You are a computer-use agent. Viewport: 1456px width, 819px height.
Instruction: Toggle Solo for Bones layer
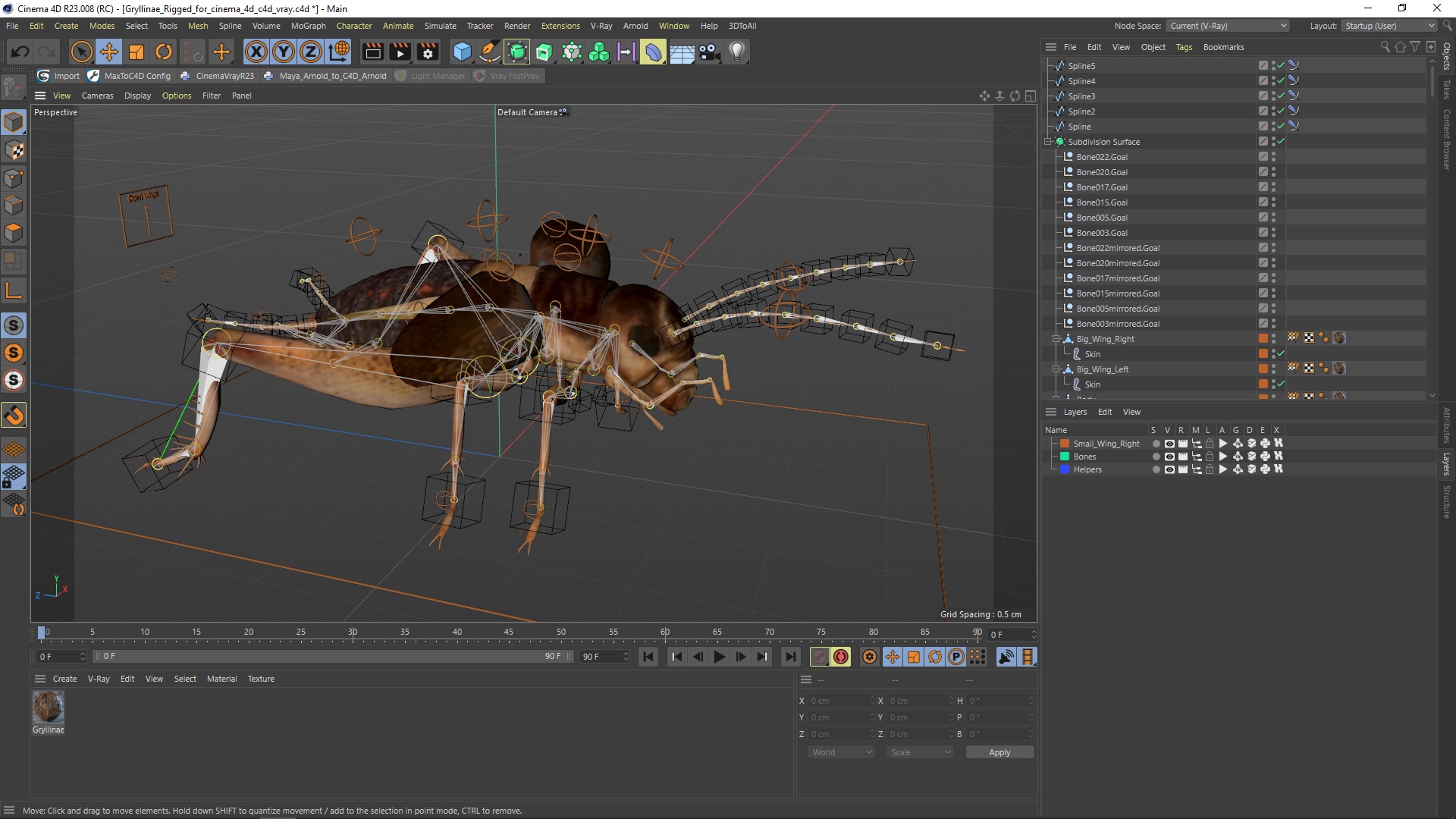(1156, 457)
